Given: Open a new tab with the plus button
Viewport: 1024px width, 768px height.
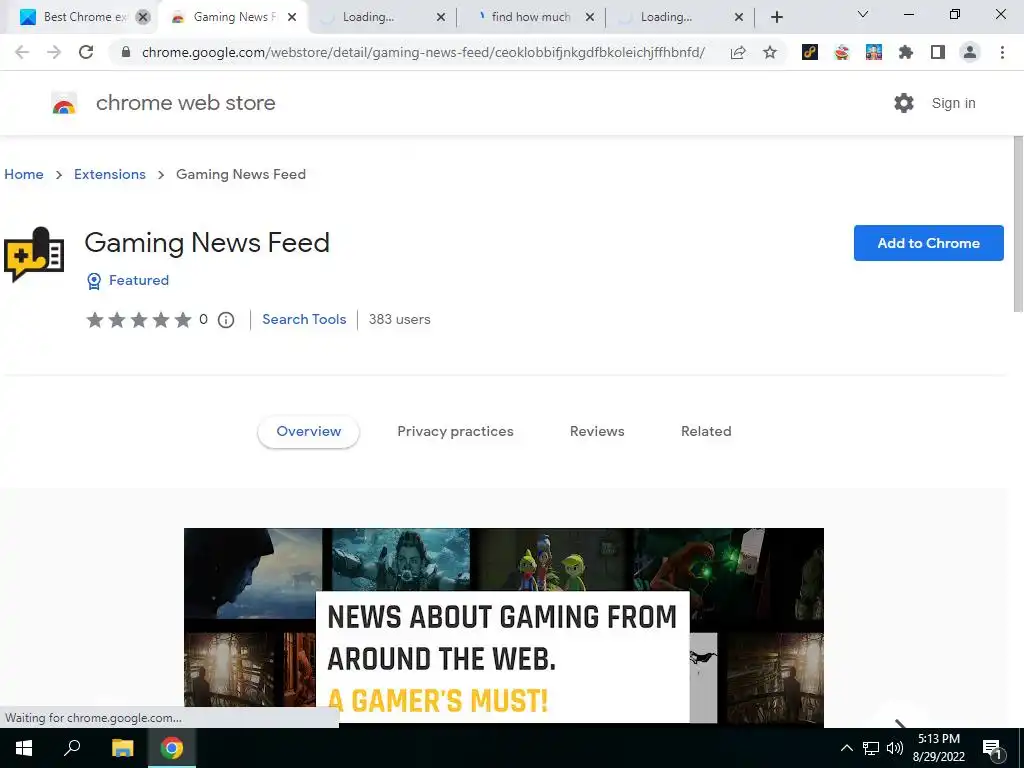Looking at the screenshot, I should (776, 17).
